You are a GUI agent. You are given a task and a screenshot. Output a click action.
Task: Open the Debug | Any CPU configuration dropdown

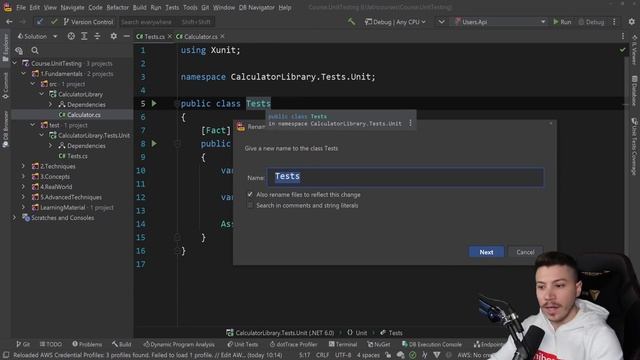(396, 22)
